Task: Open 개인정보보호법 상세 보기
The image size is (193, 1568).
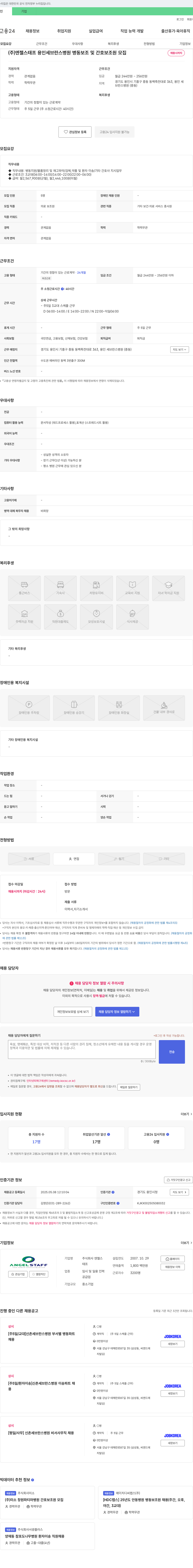Action: (73, 1012)
